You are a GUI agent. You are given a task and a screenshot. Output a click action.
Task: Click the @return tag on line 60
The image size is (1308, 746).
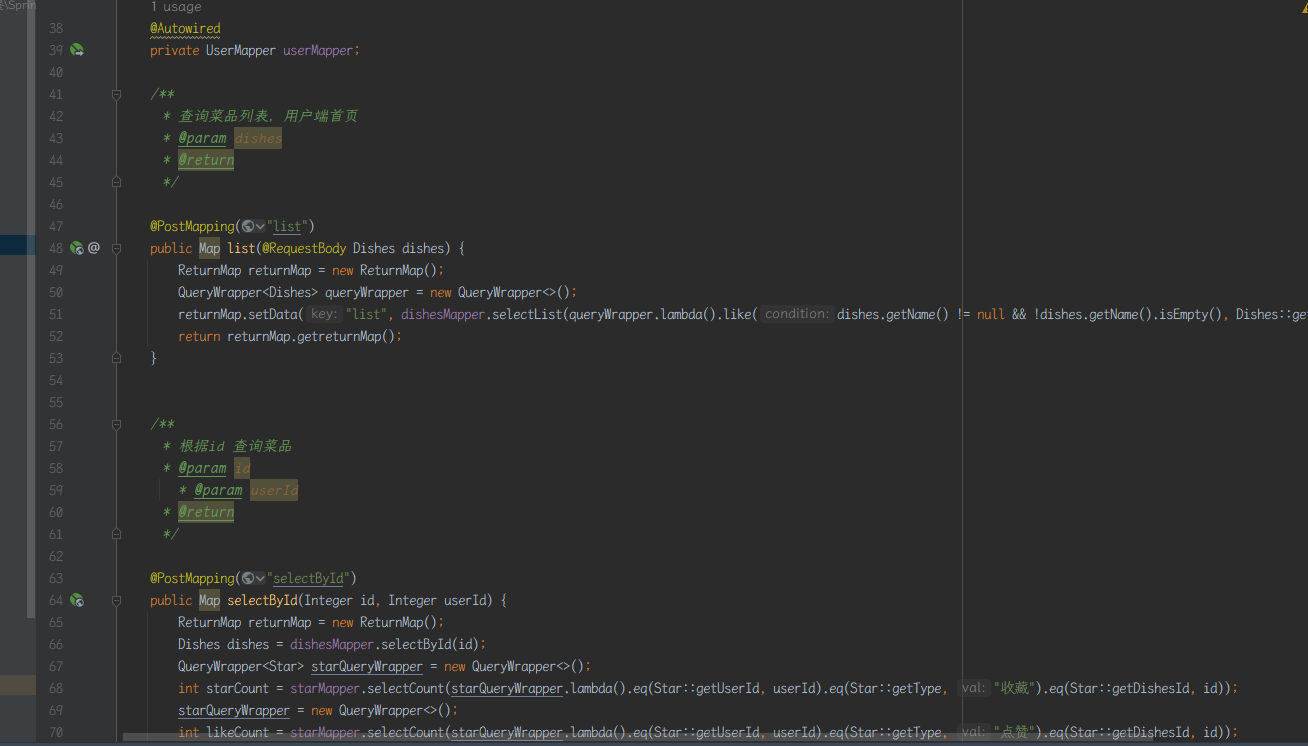pos(206,512)
